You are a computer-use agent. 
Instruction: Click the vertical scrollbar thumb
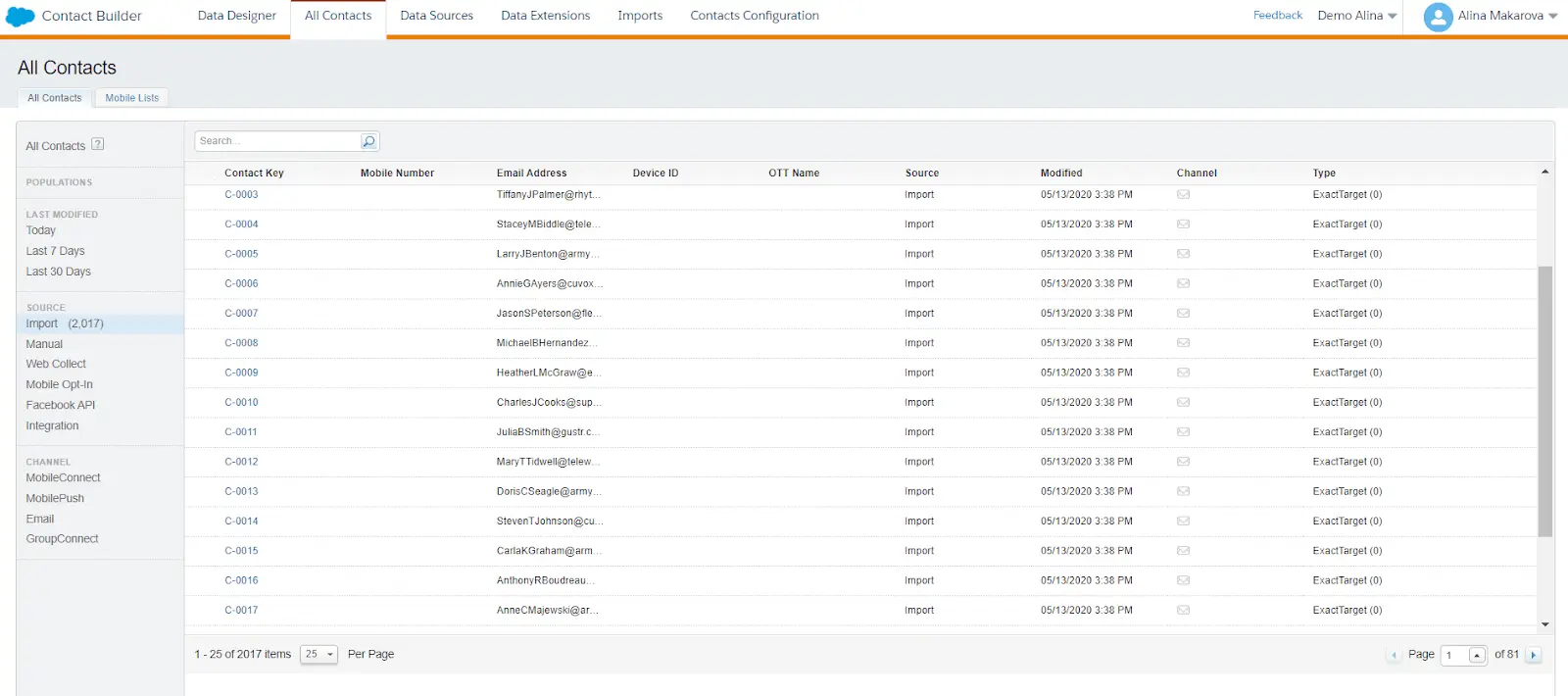click(1544, 401)
